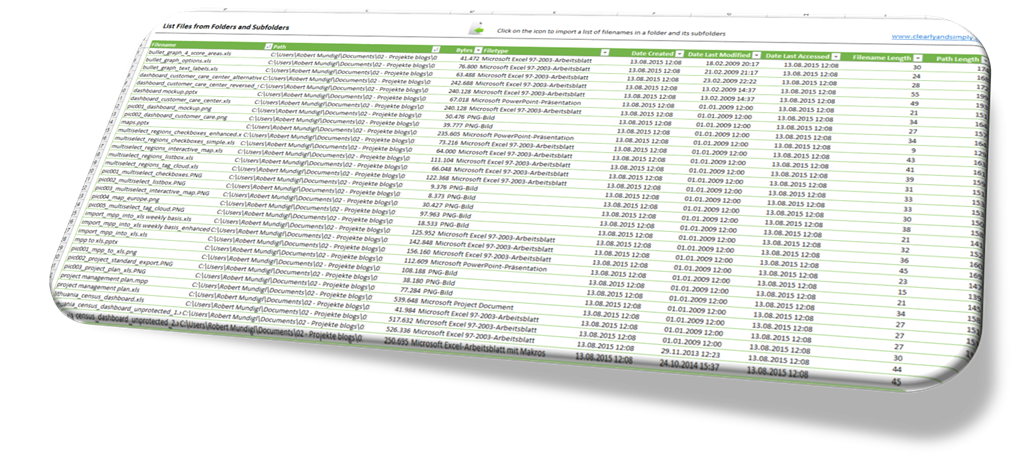Select cell pic001_mpp_to_xls.png
The width and height of the screenshot is (1024, 468).
coord(104,251)
